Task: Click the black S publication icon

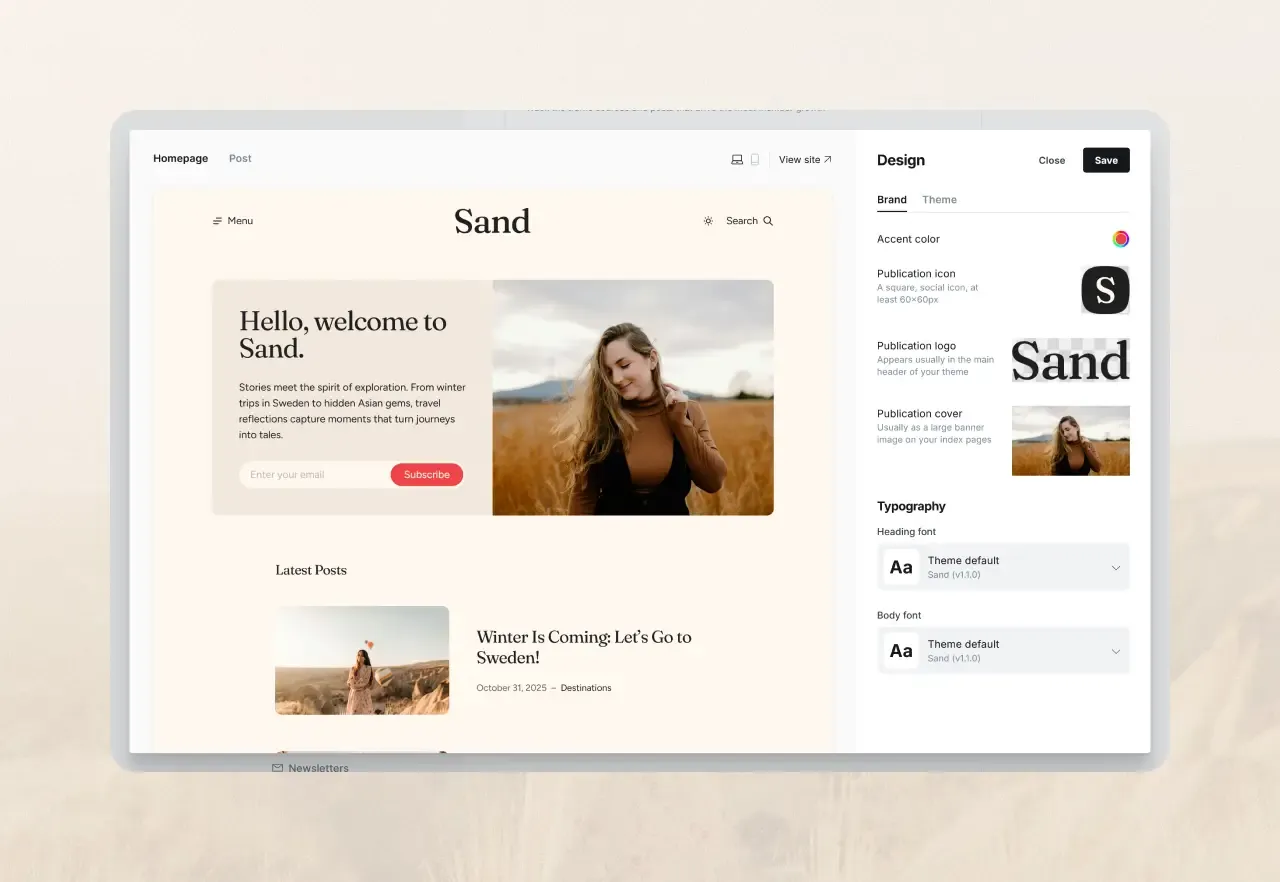Action: click(1105, 290)
